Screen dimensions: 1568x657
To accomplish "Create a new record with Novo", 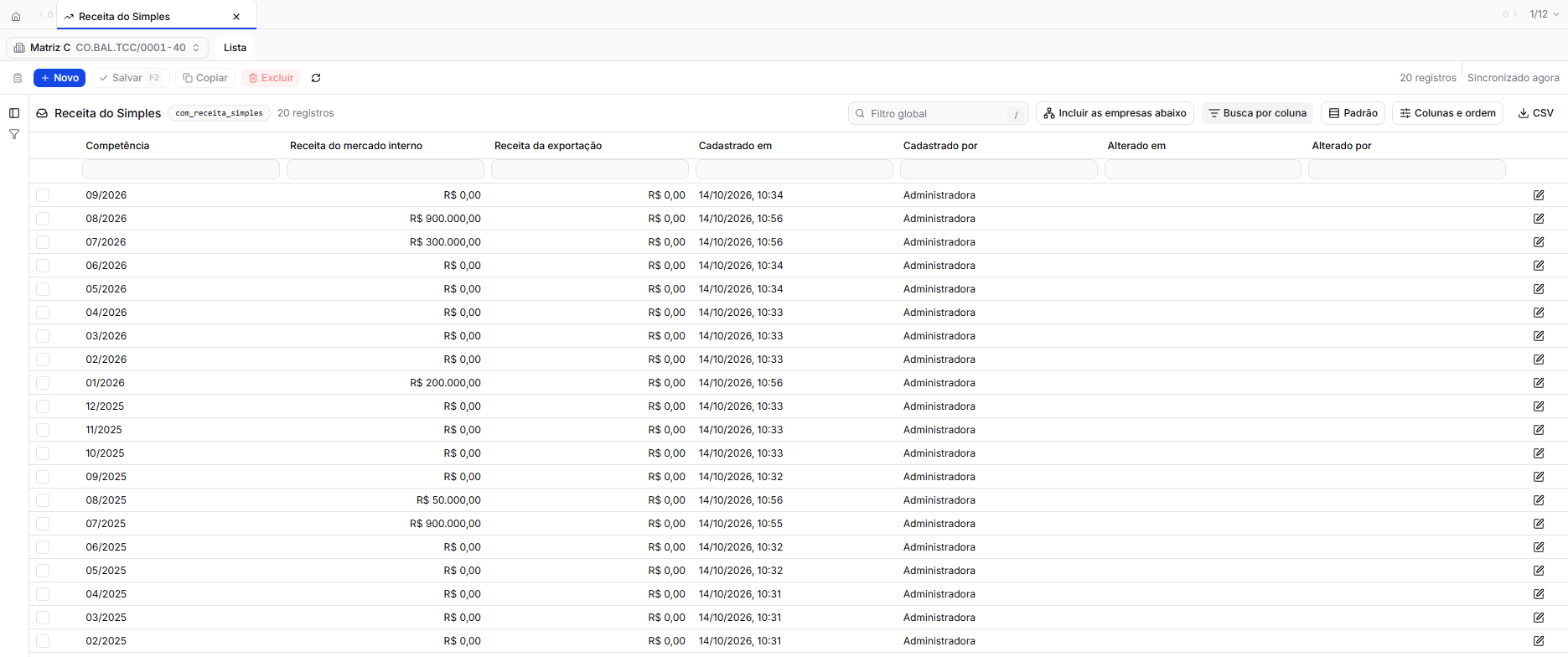I will [60, 78].
